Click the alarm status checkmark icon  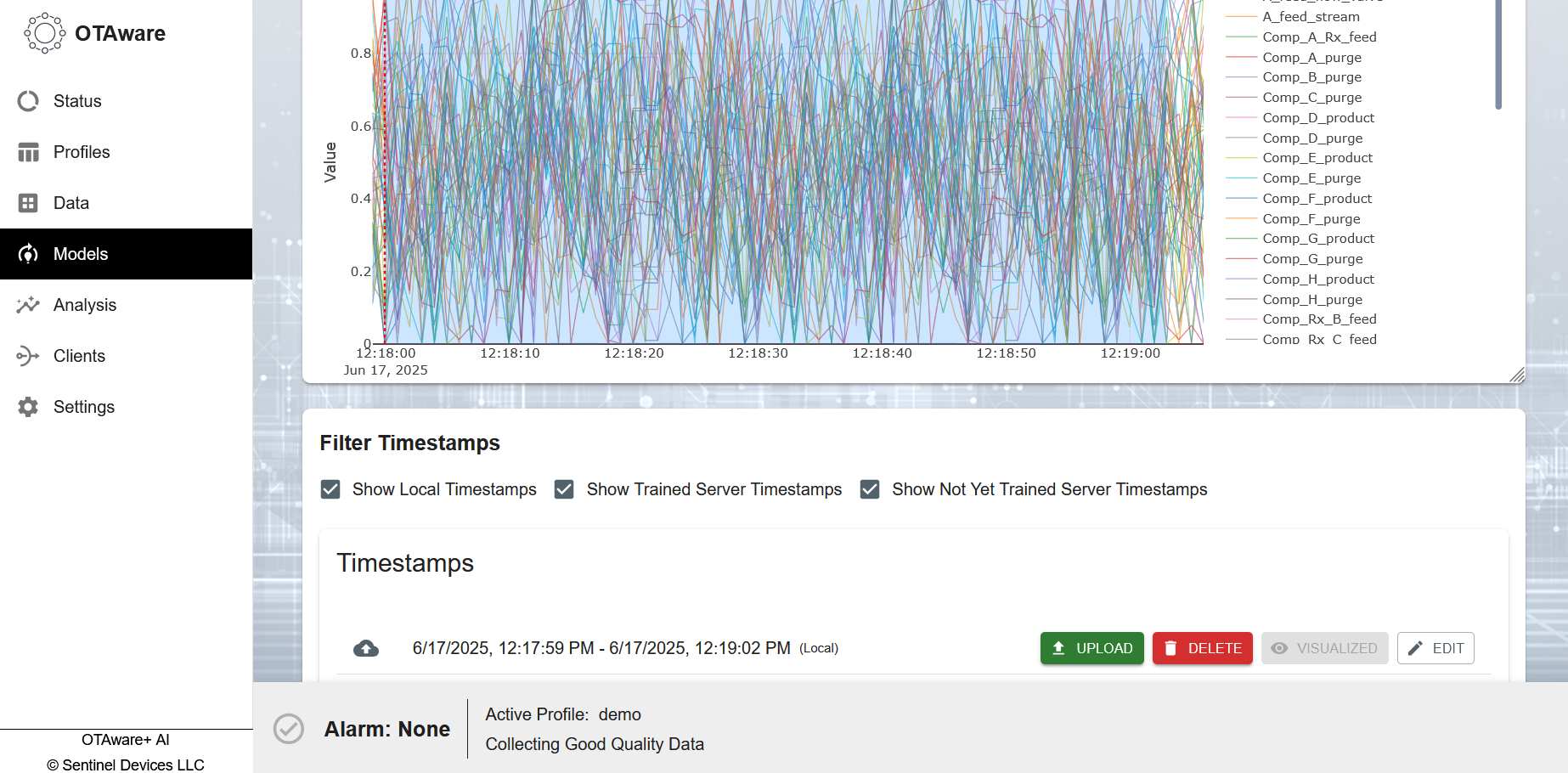[289, 729]
